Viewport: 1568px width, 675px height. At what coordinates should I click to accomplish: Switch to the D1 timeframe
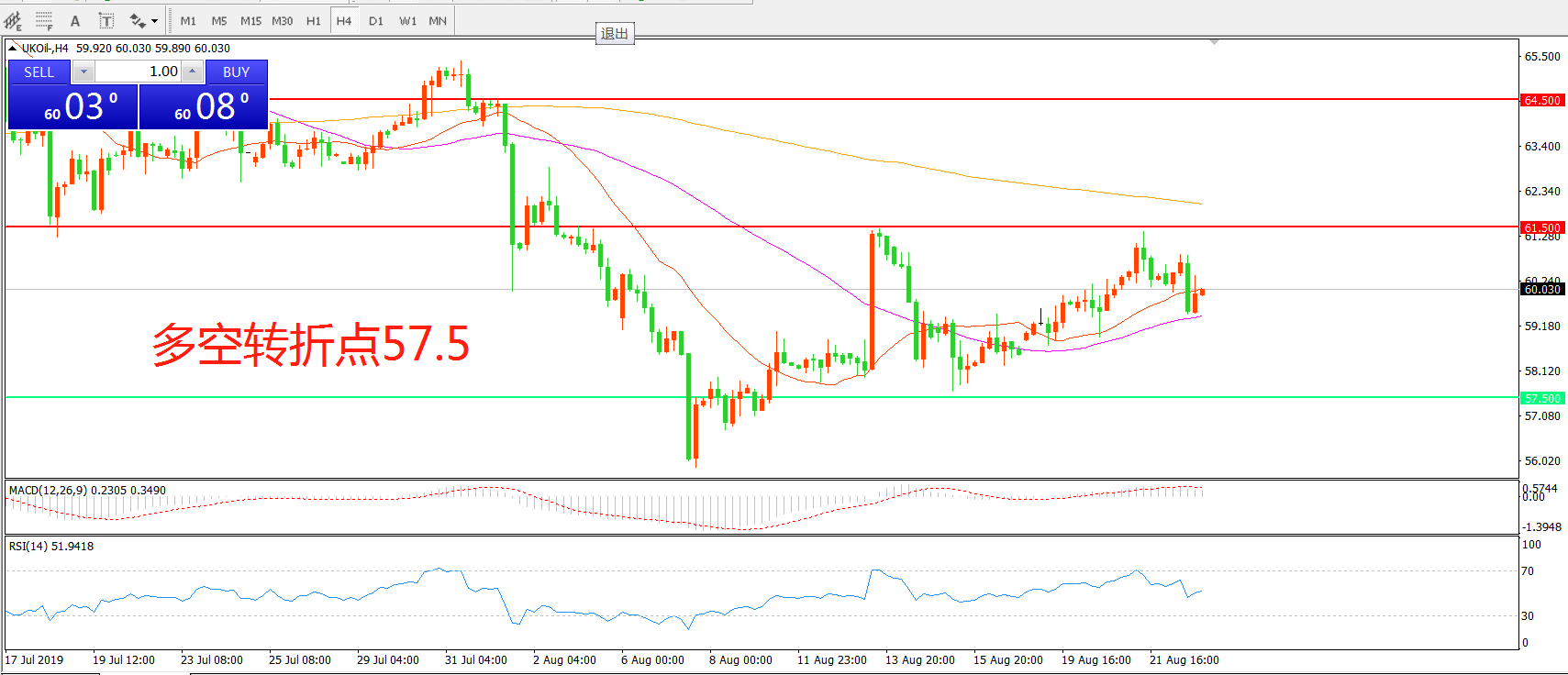click(376, 20)
